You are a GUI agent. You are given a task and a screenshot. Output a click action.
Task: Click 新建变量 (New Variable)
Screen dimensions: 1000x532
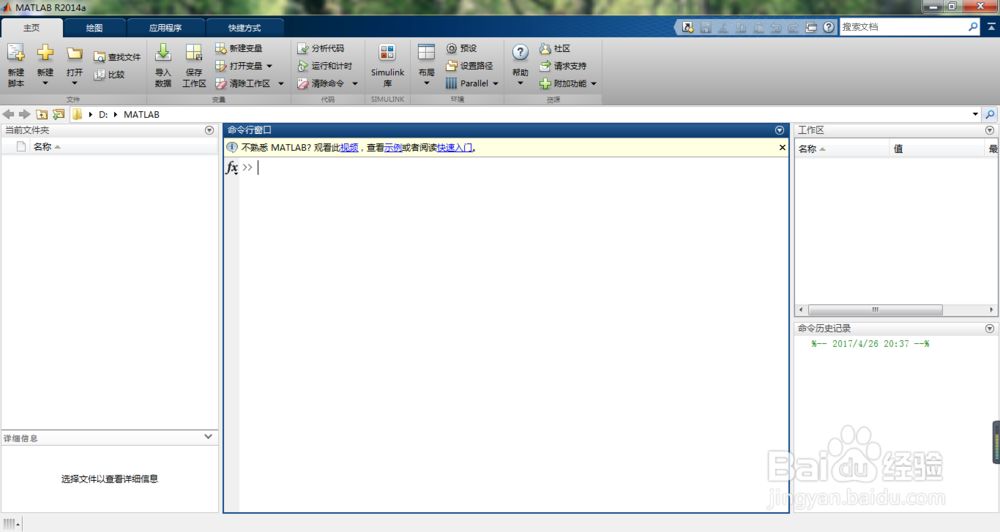click(239, 48)
